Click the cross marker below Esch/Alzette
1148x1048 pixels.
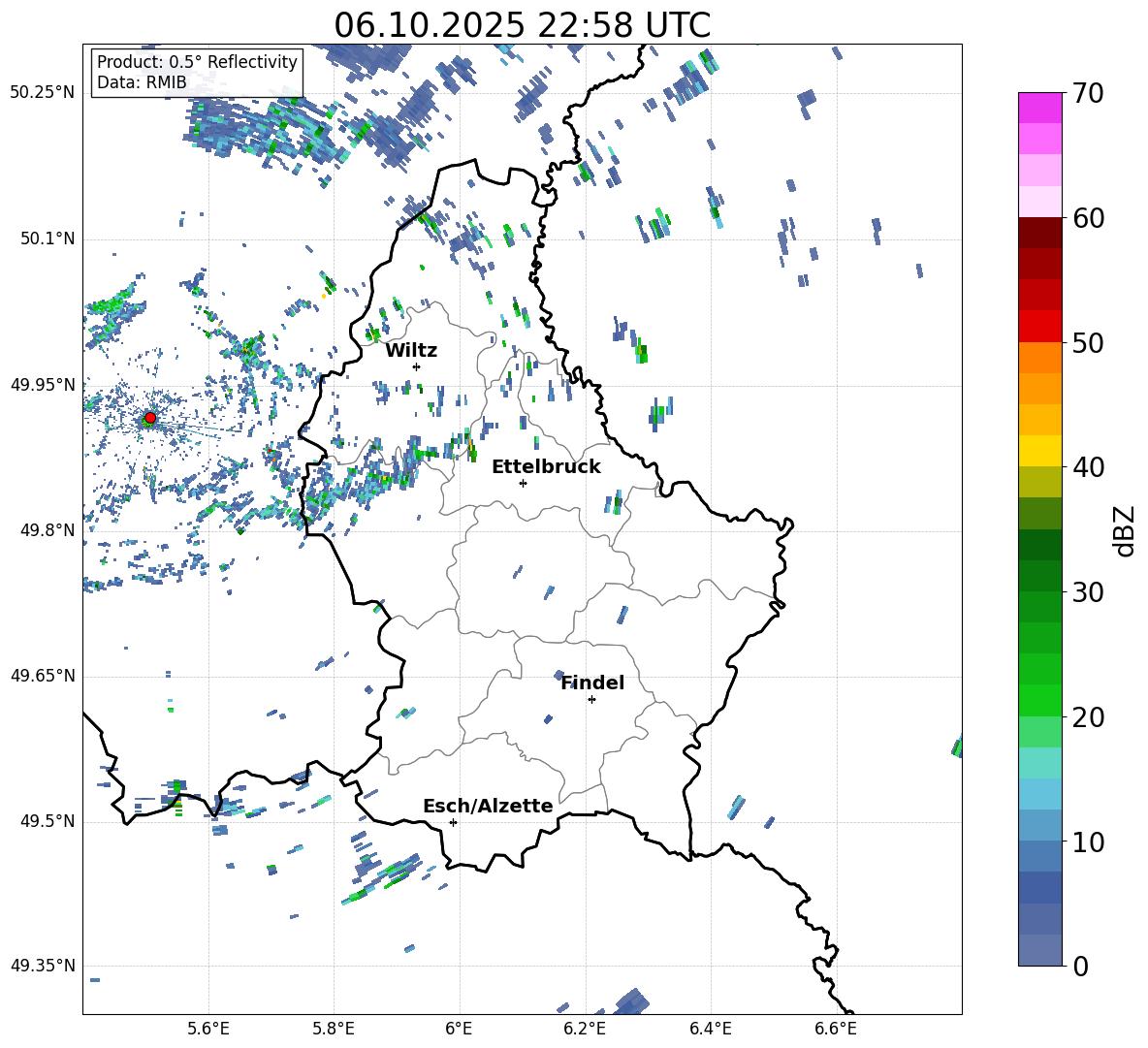pos(453,822)
